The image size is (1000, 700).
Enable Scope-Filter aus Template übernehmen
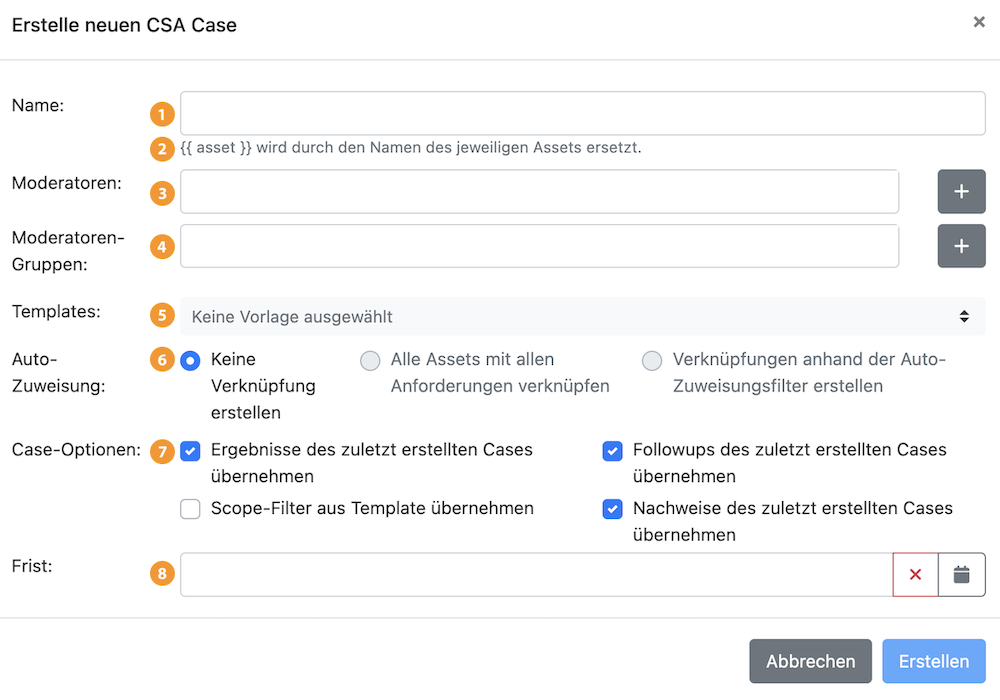[190, 509]
